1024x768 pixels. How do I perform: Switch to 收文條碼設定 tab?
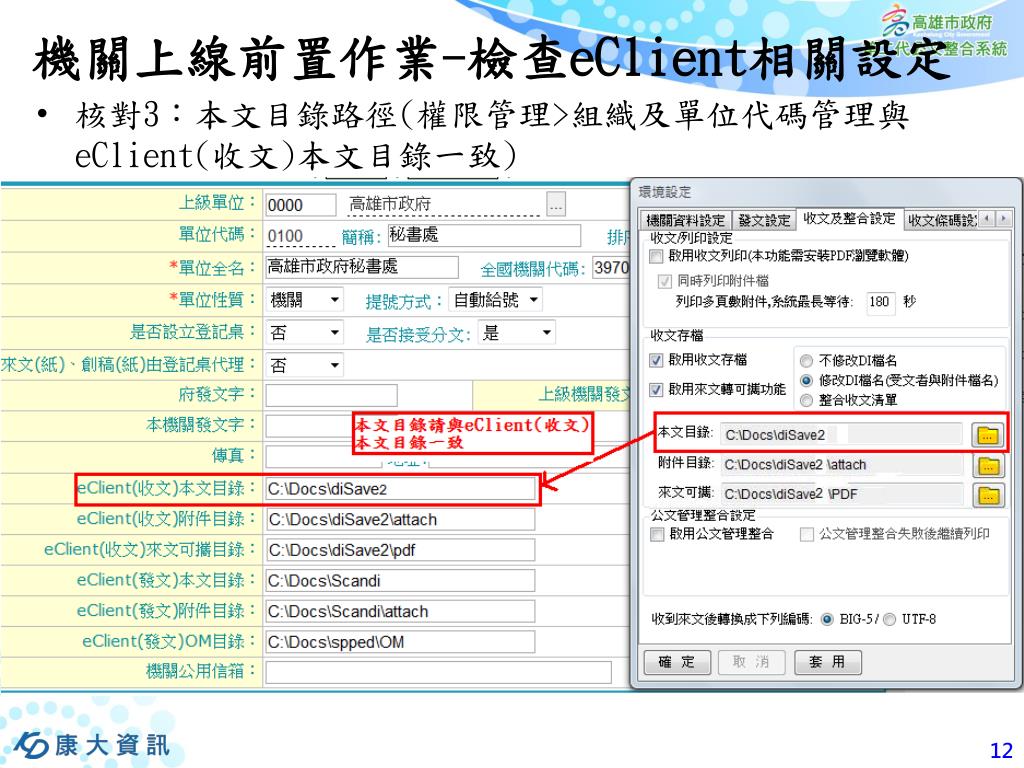[x=942, y=220]
